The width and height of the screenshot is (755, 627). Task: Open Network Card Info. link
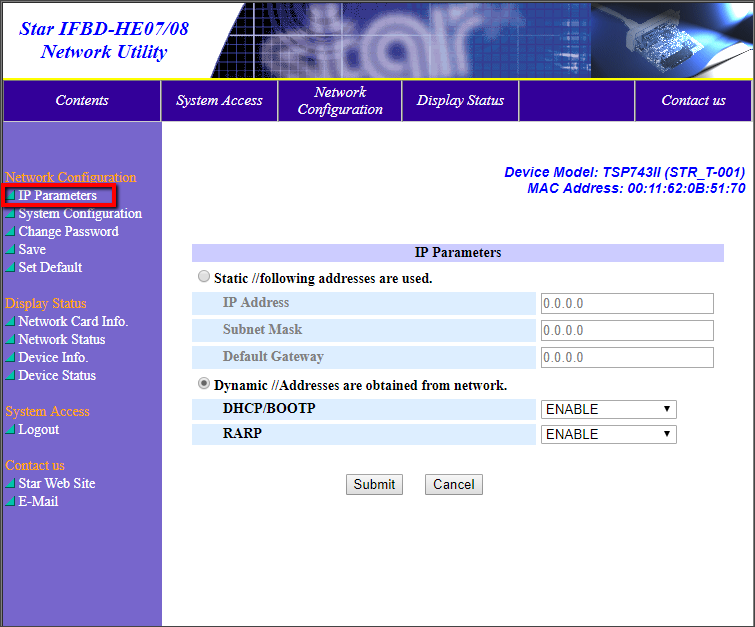tap(73, 321)
